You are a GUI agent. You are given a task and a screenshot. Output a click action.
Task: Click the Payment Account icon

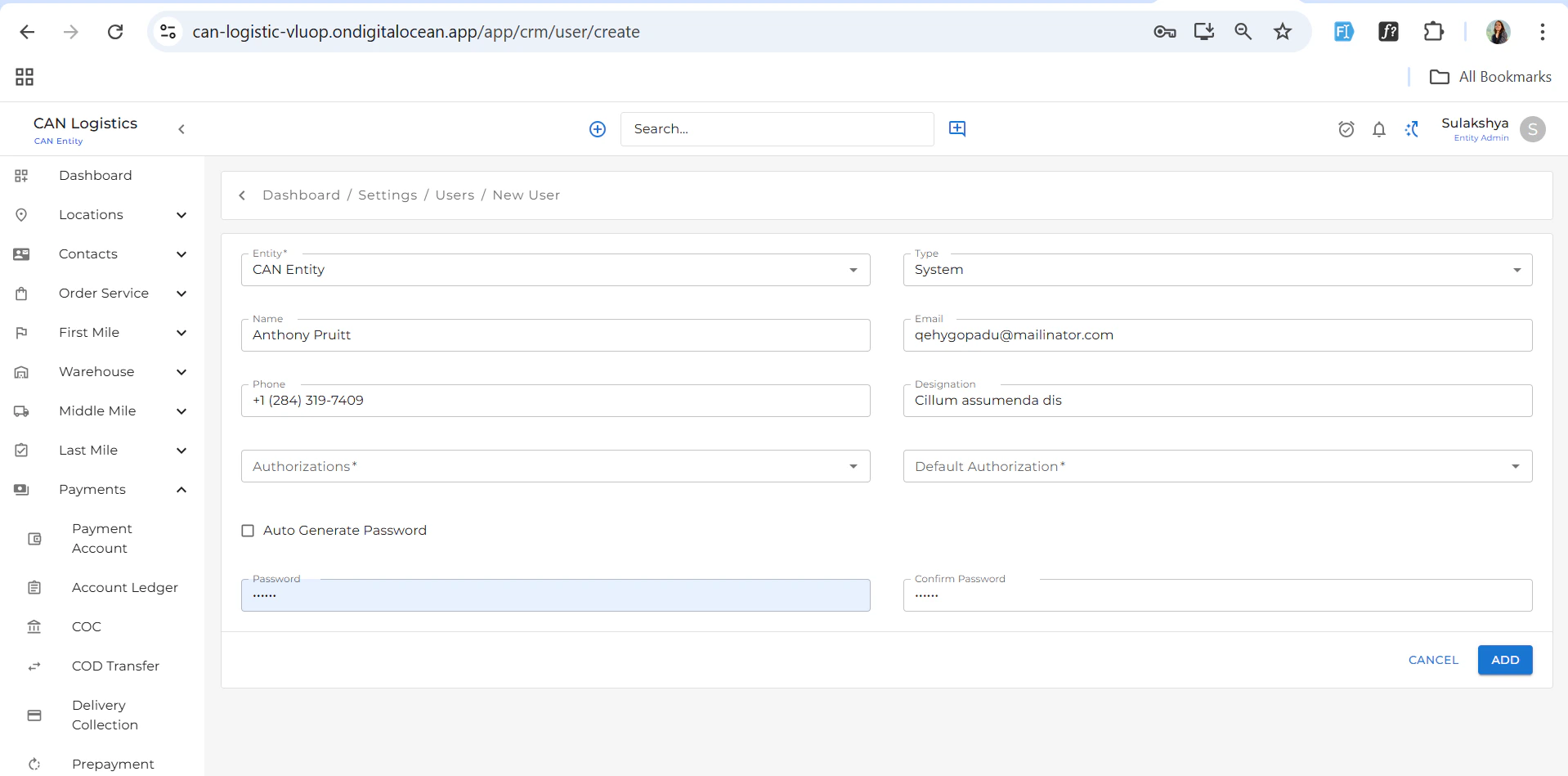tap(34, 539)
